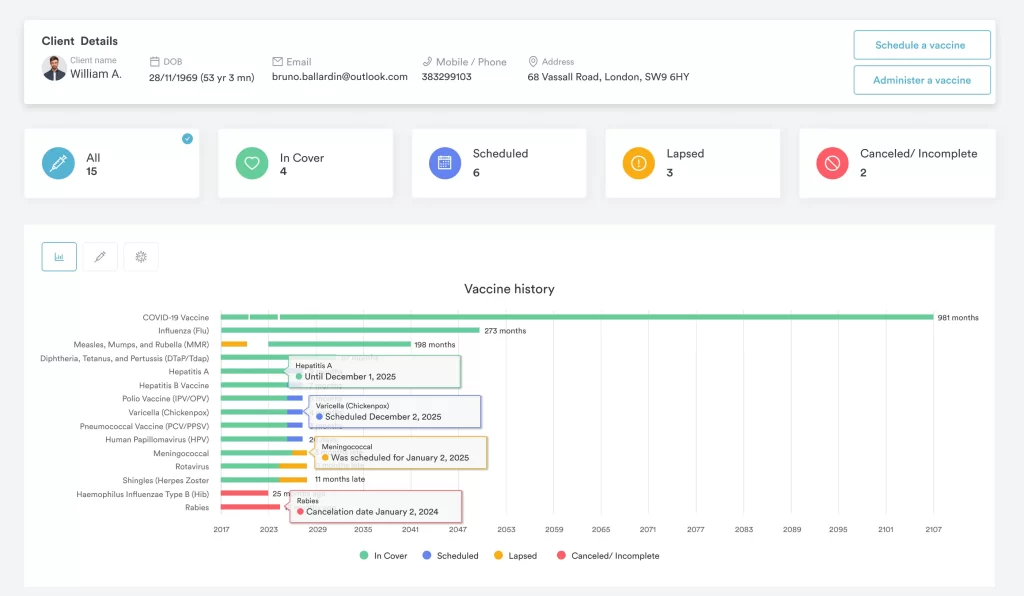
Task: Select the bar chart view icon
Action: click(x=59, y=256)
